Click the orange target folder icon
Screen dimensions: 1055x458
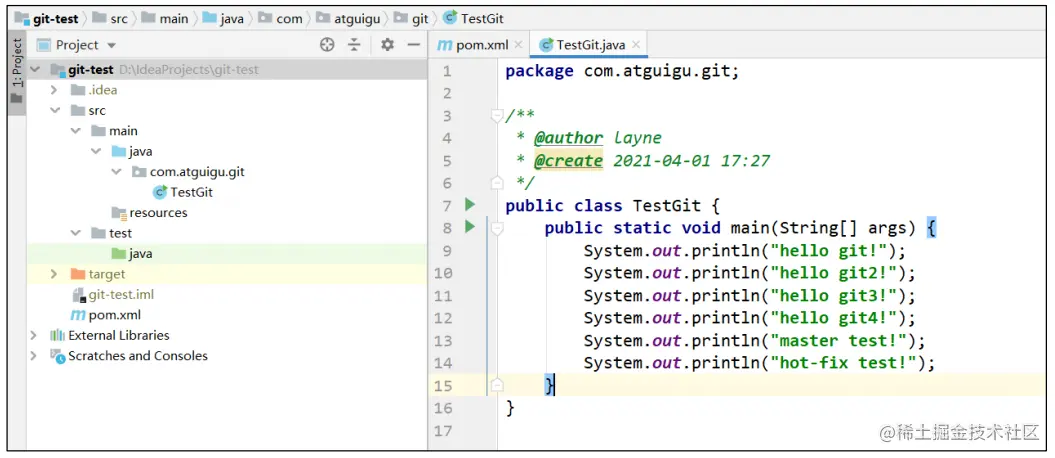pos(78,274)
